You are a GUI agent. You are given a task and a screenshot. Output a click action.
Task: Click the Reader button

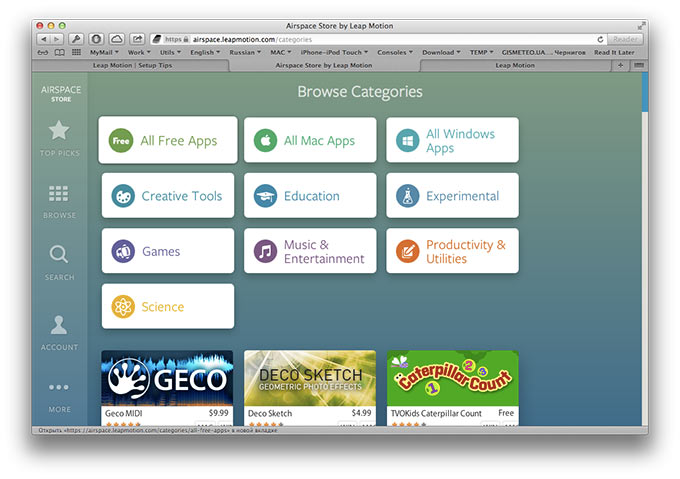click(625, 39)
